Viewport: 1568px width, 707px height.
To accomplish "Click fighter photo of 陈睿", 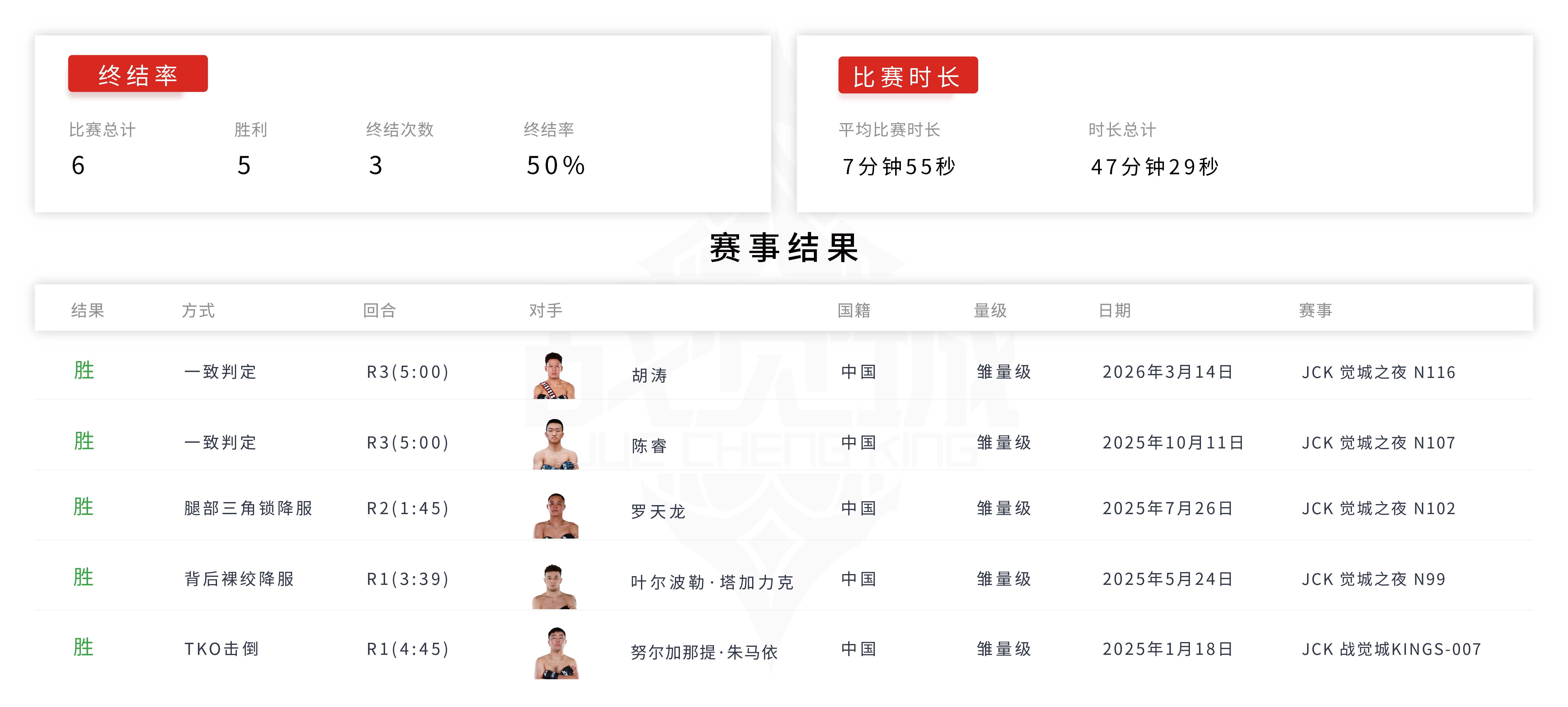I will 555,444.
